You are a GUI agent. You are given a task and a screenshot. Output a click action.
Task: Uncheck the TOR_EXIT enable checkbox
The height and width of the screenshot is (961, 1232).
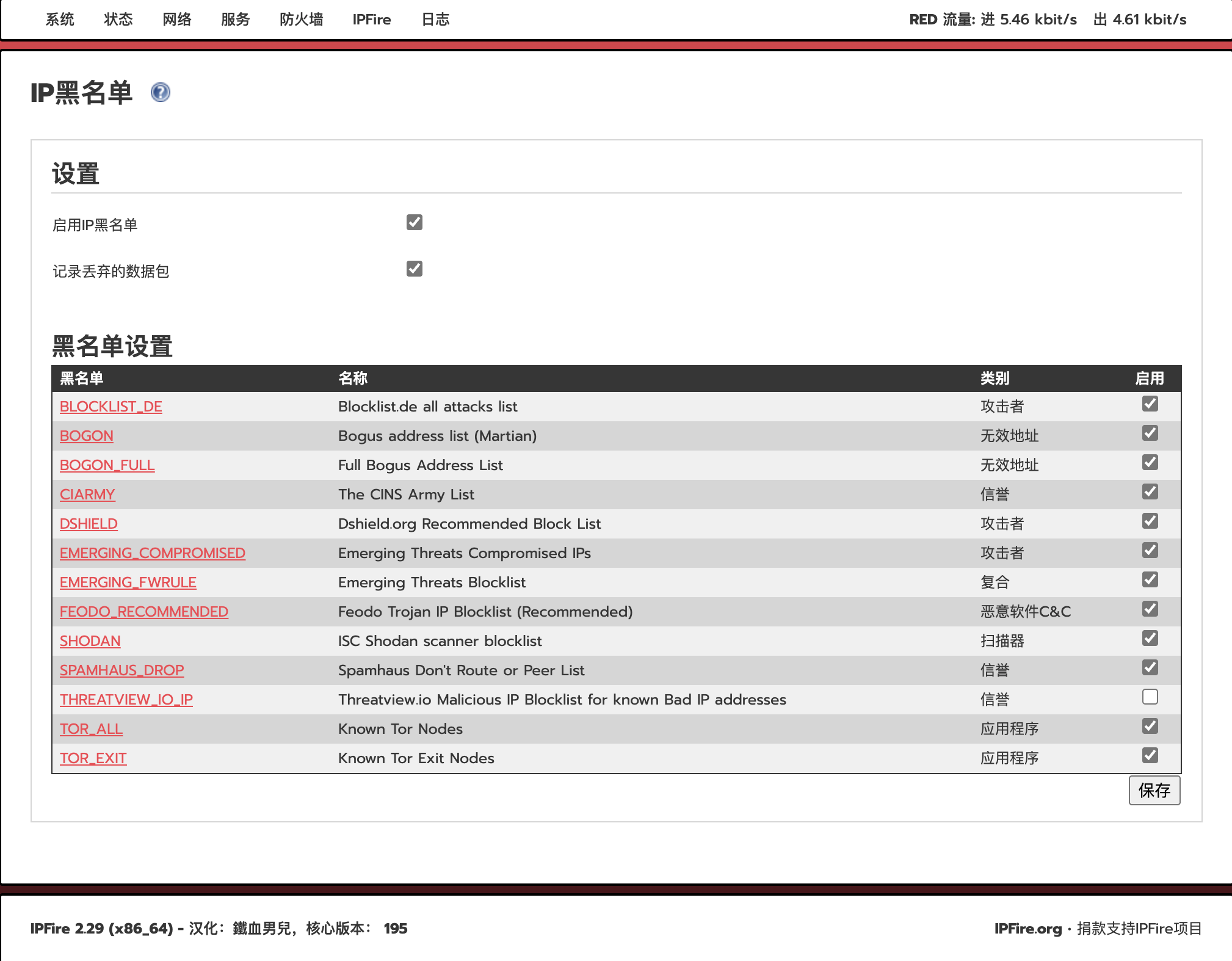point(1150,755)
